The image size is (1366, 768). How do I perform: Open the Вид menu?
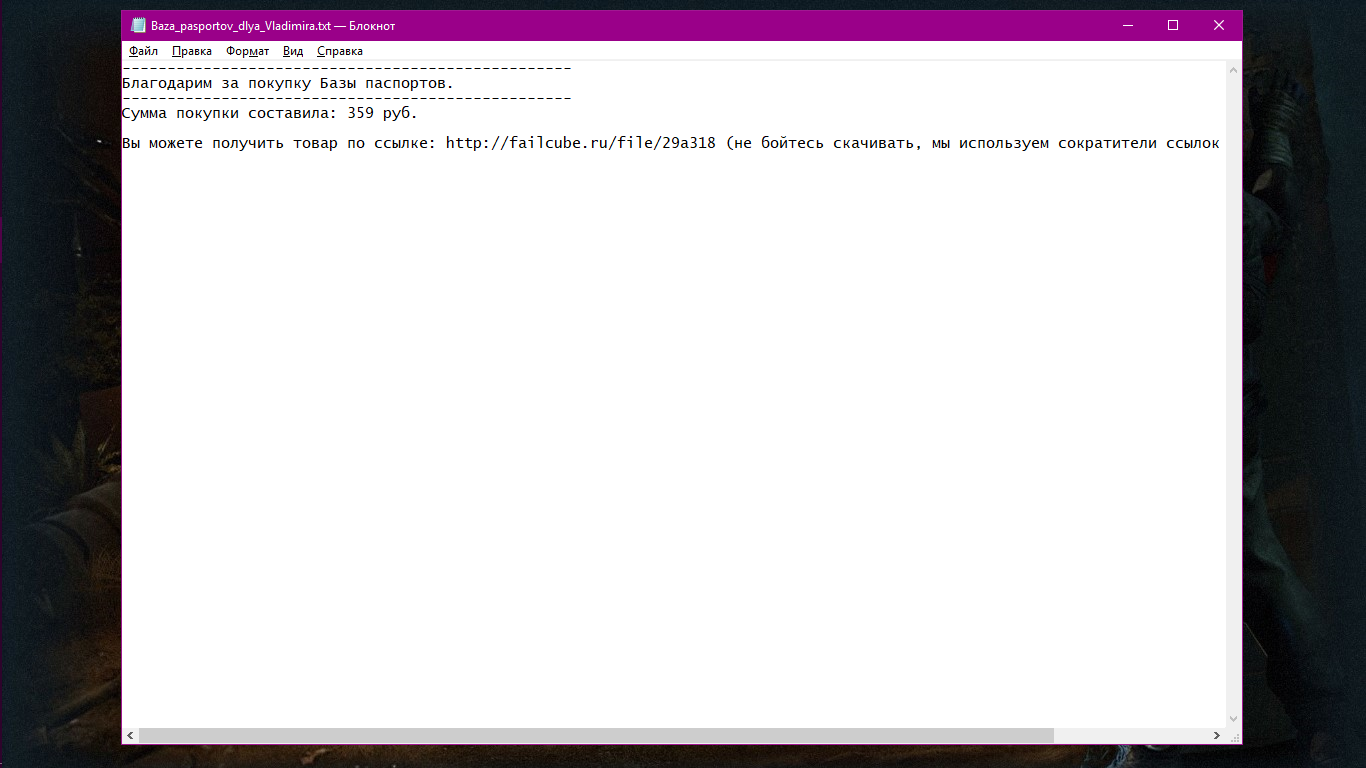point(293,51)
